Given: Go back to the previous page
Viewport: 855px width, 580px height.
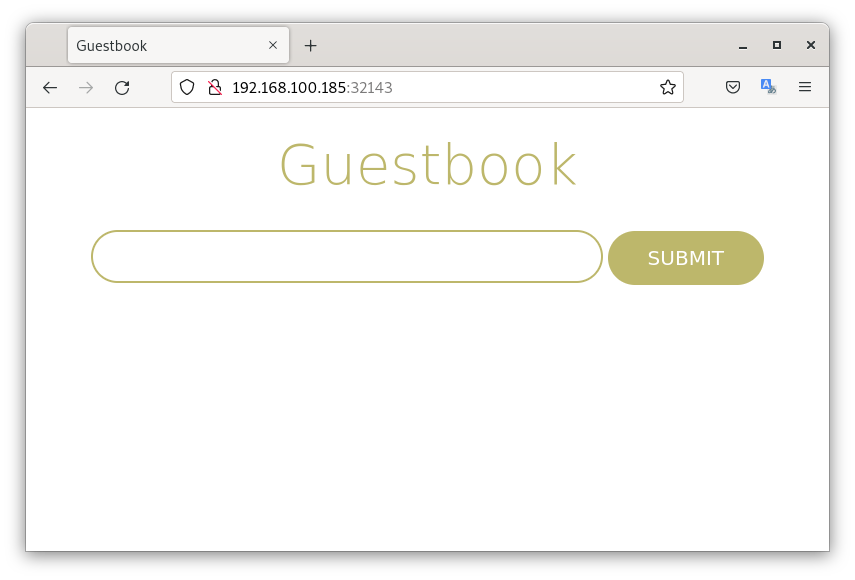Looking at the screenshot, I should pos(50,88).
